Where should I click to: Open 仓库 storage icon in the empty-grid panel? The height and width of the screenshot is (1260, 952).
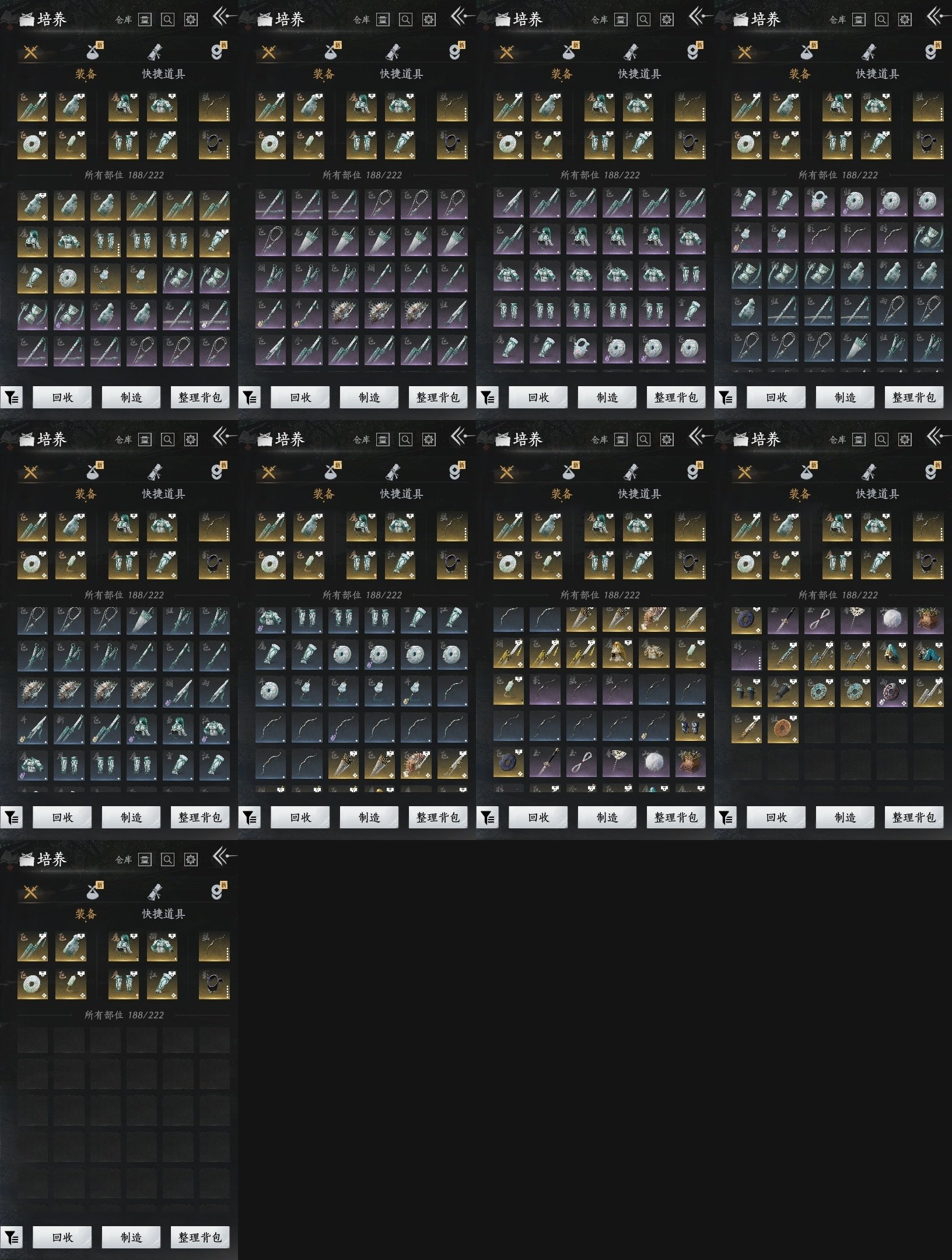[x=145, y=859]
